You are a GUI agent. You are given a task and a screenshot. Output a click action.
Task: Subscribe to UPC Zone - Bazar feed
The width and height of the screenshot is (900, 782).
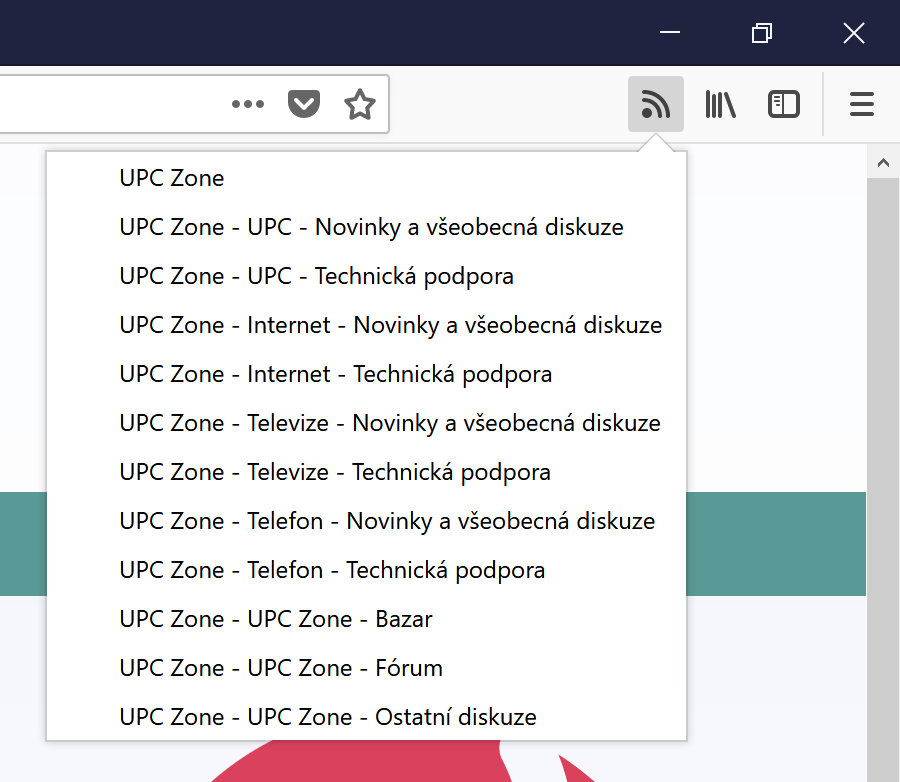(276, 619)
